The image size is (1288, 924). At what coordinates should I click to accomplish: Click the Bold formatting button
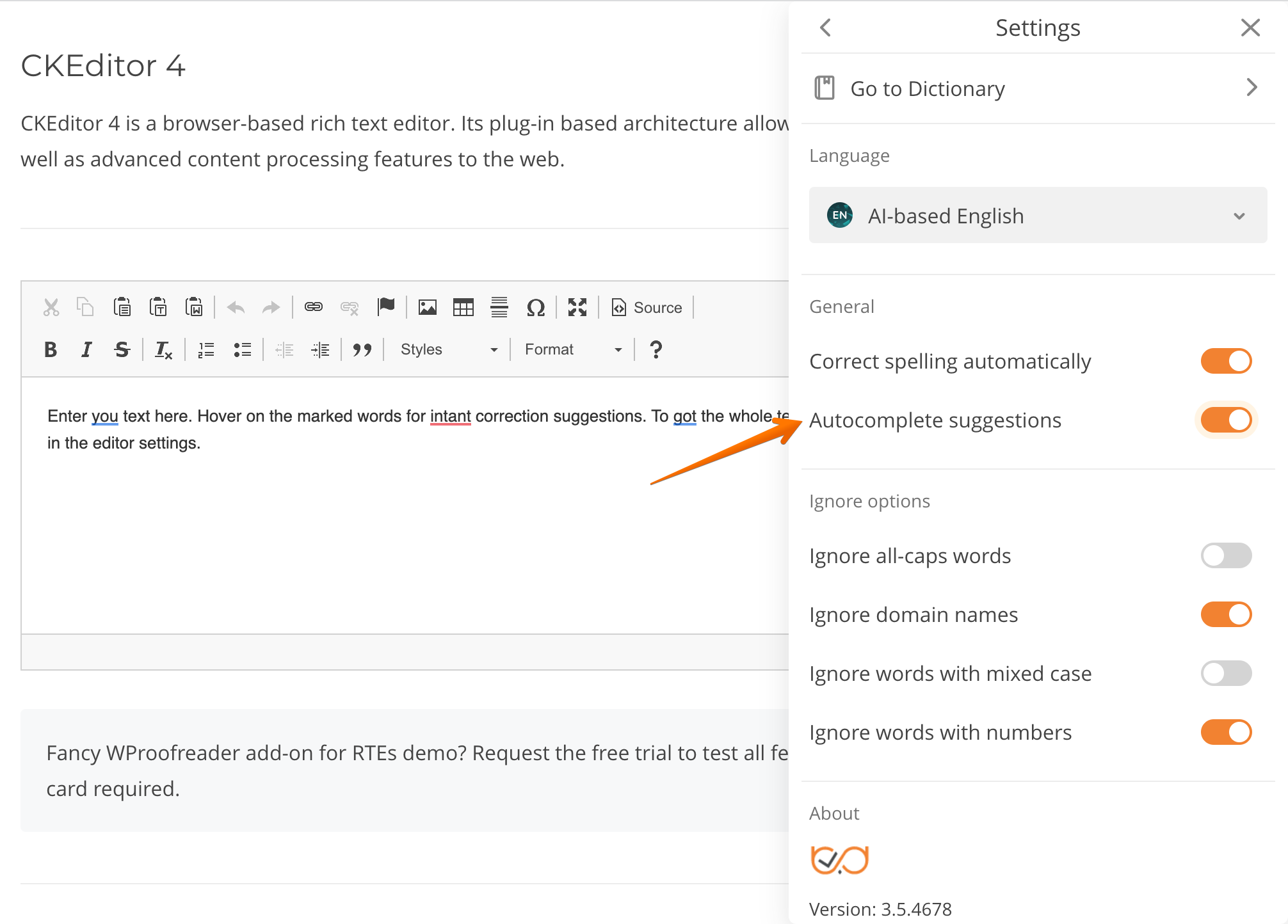click(51, 349)
